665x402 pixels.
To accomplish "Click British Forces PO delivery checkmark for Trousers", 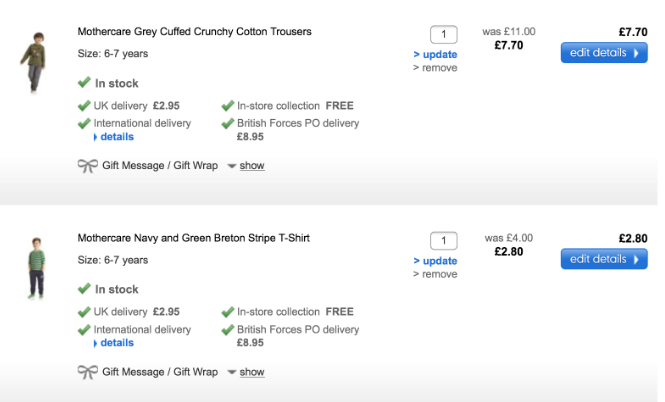I will (x=227, y=124).
